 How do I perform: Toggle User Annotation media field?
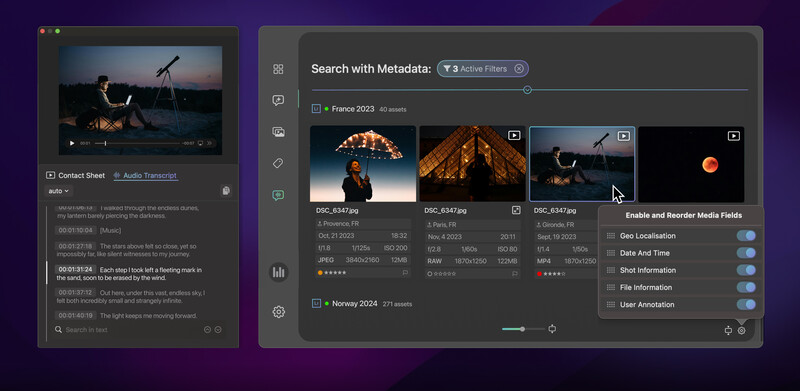pos(746,305)
